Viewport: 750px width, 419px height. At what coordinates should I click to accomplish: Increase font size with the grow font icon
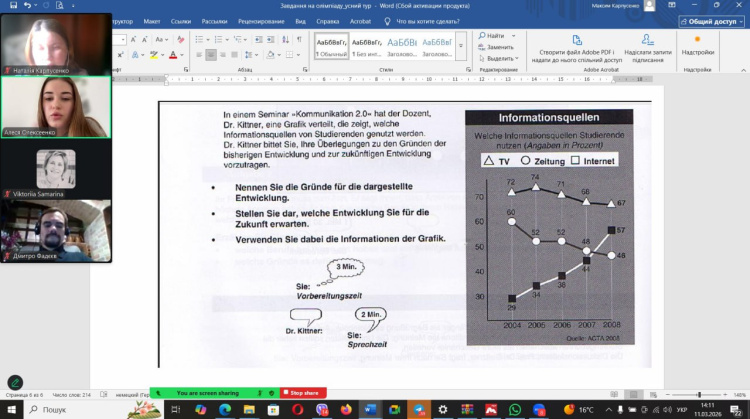tap(133, 39)
